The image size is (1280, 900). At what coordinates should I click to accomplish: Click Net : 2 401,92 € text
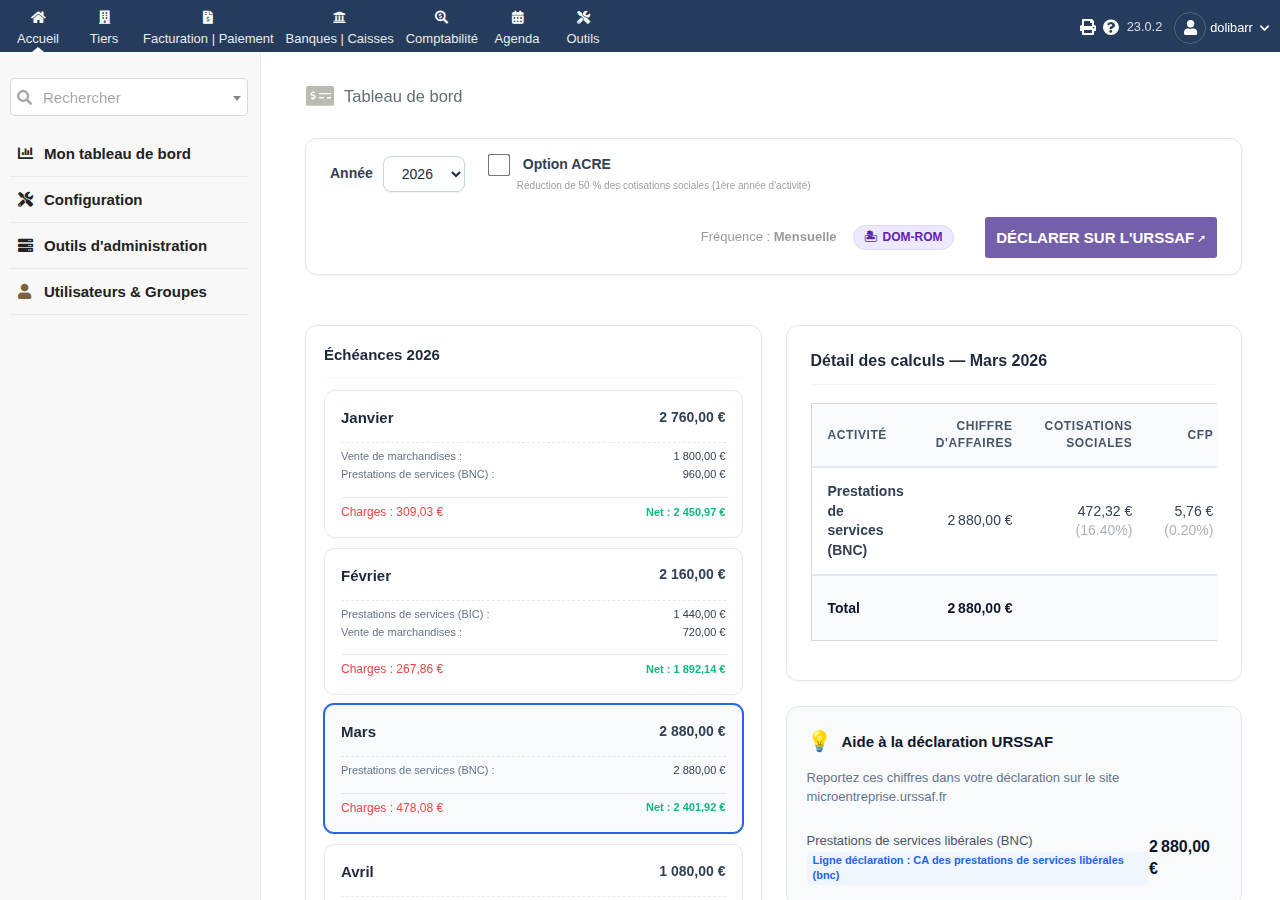[686, 808]
